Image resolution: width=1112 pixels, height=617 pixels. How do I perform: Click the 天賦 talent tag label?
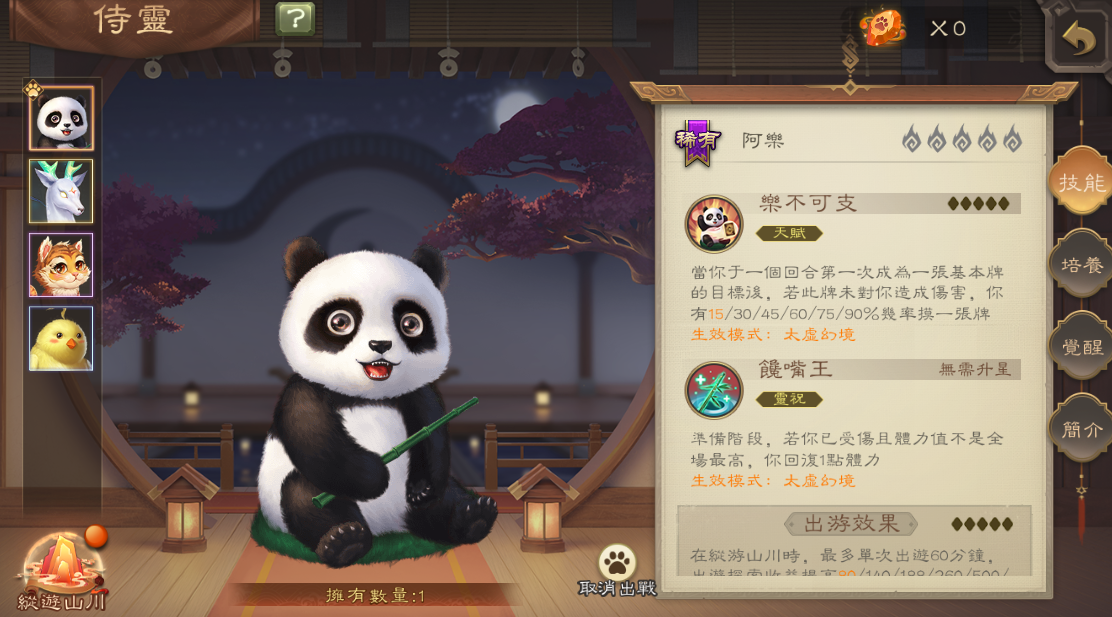click(x=789, y=233)
